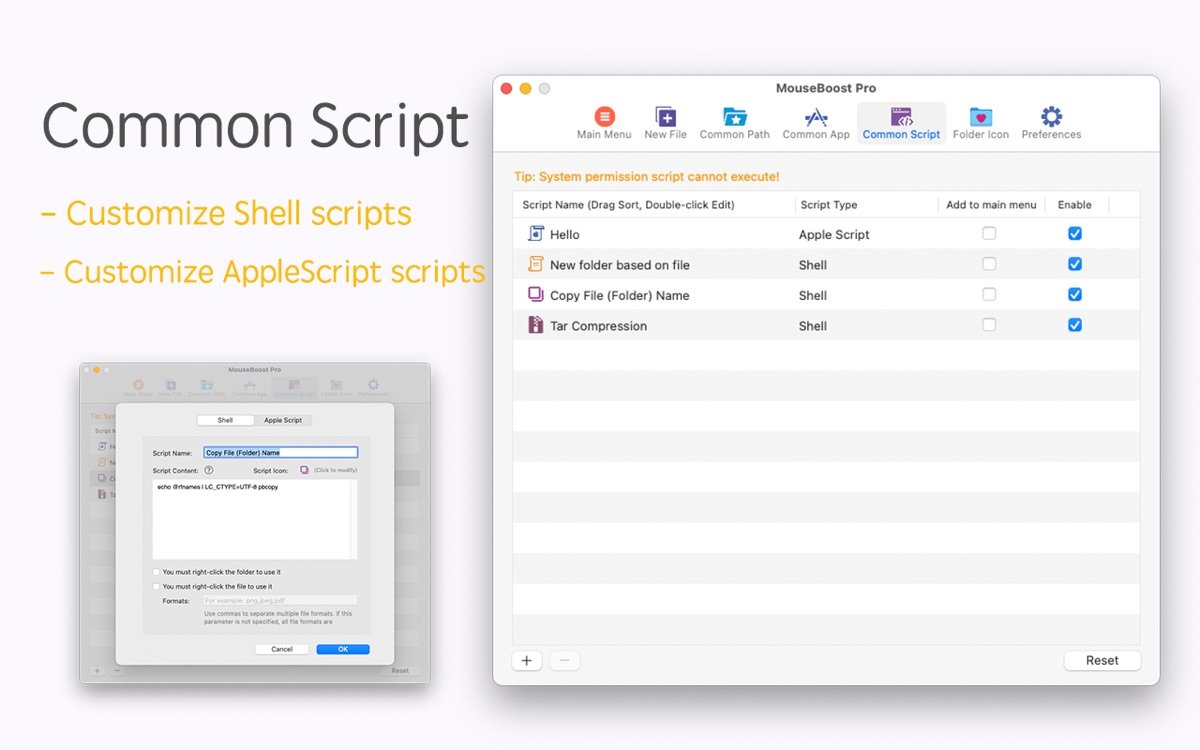1200x750 pixels.
Task: Uncheck Enable for Copy File (Folder) Name
Action: [x=1075, y=295]
